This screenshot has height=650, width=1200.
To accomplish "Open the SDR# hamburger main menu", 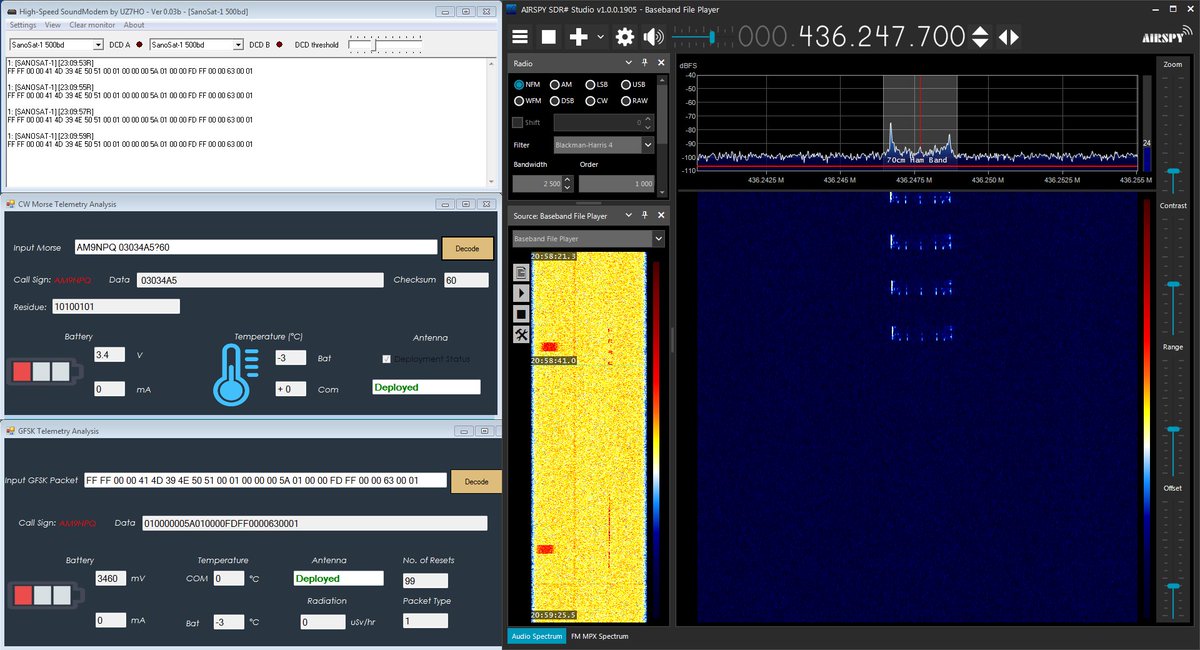I will coord(520,37).
